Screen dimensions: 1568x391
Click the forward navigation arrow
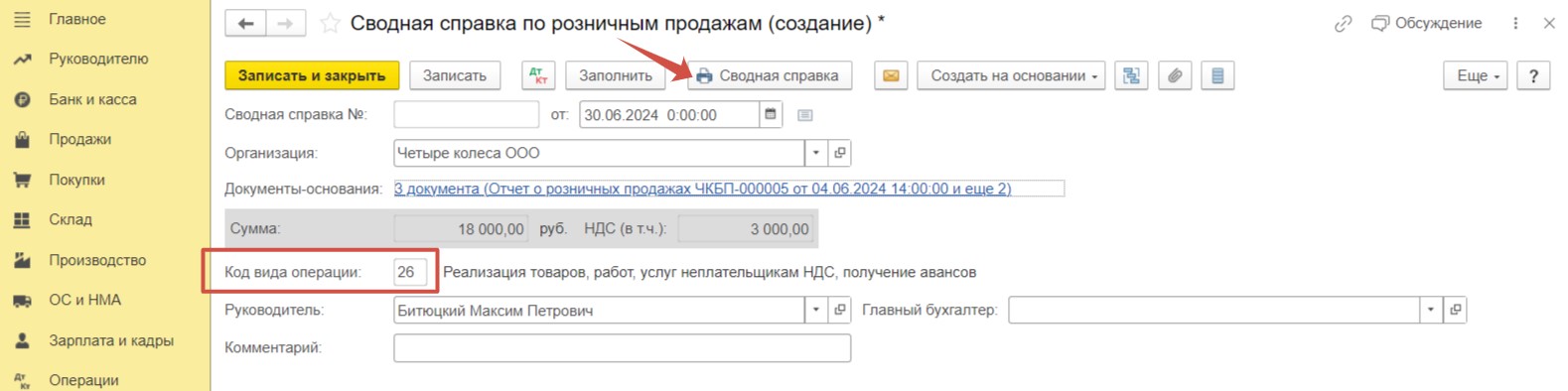[x=285, y=23]
